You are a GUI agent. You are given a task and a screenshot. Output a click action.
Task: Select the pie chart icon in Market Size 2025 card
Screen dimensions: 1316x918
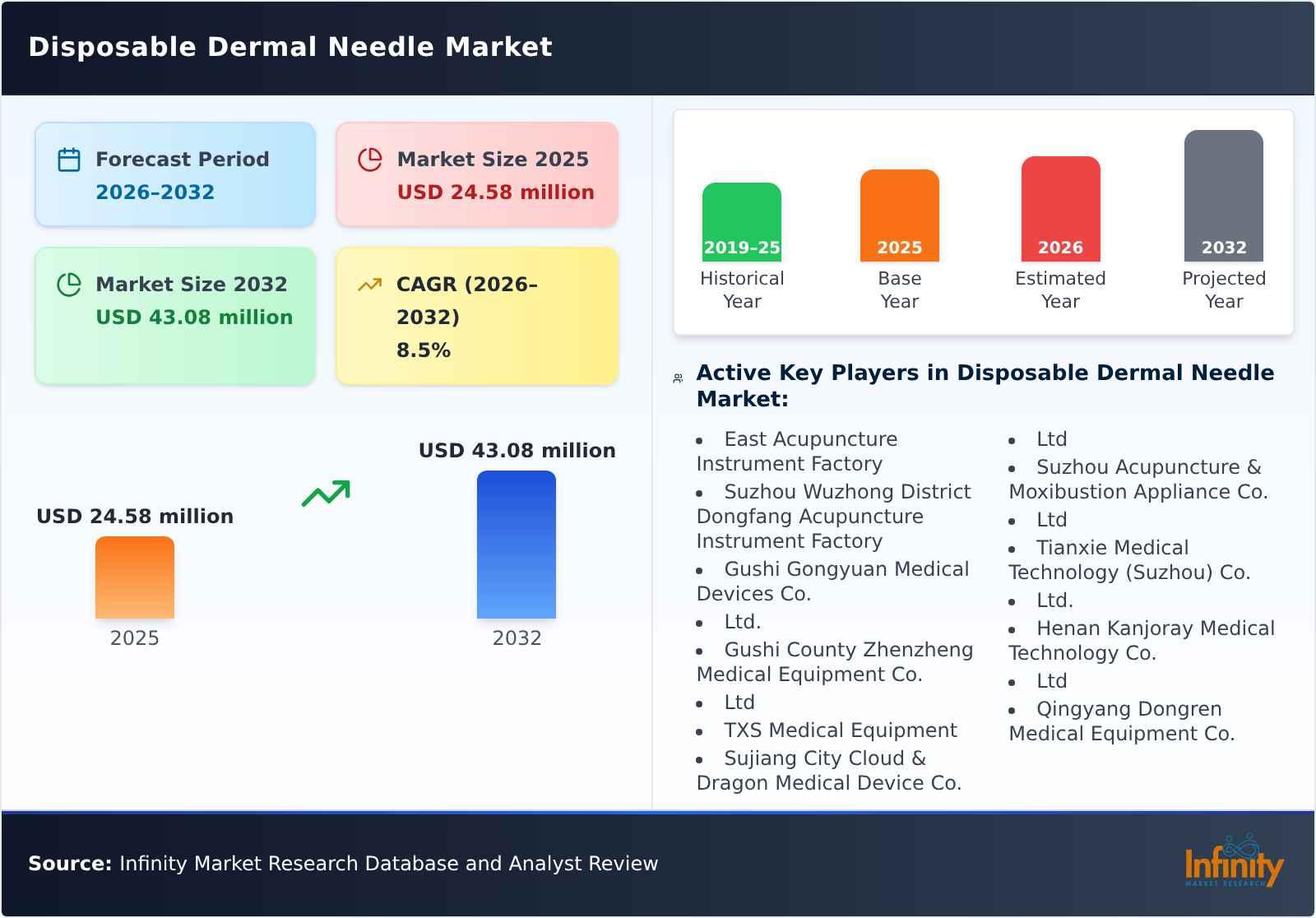coord(371,159)
